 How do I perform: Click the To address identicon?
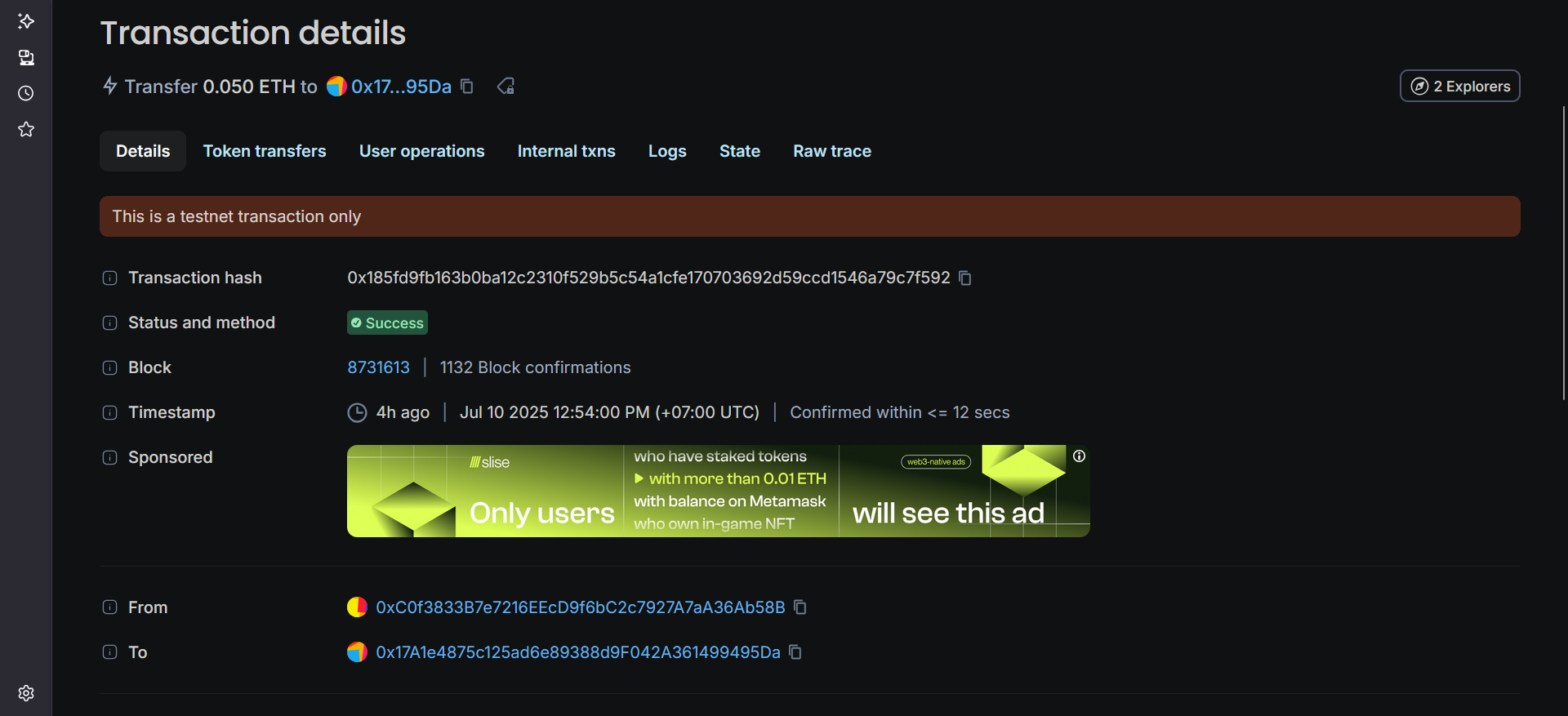point(357,652)
